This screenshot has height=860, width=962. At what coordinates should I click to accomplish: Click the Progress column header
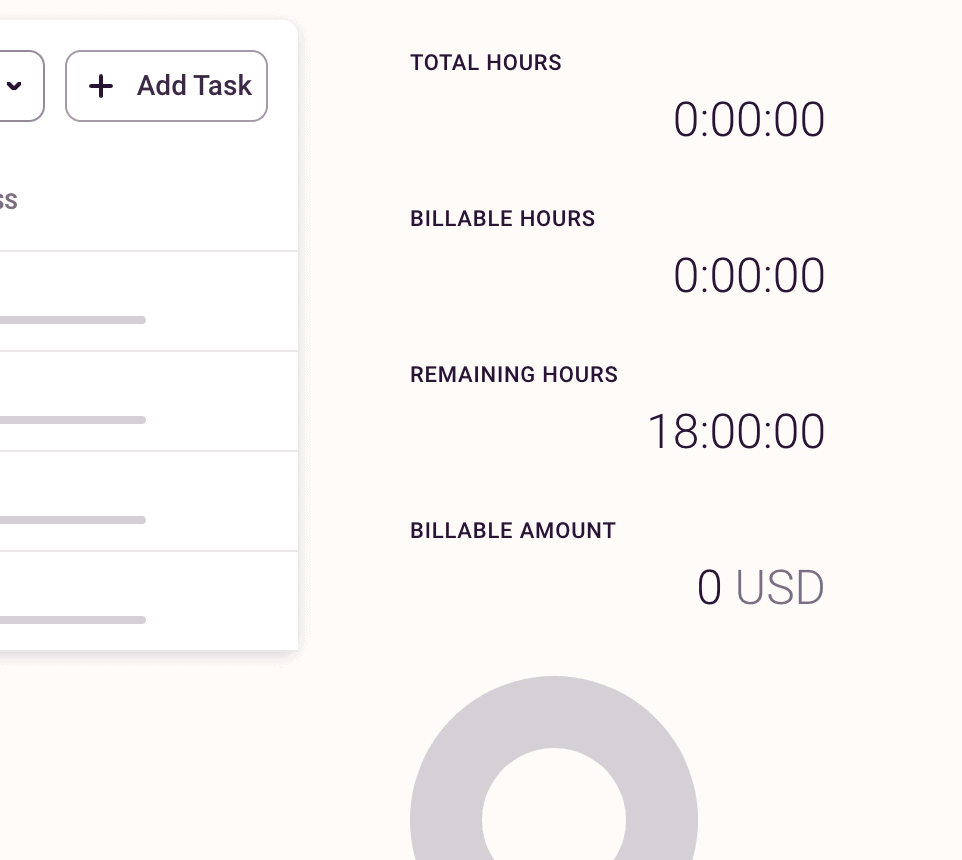[8, 201]
